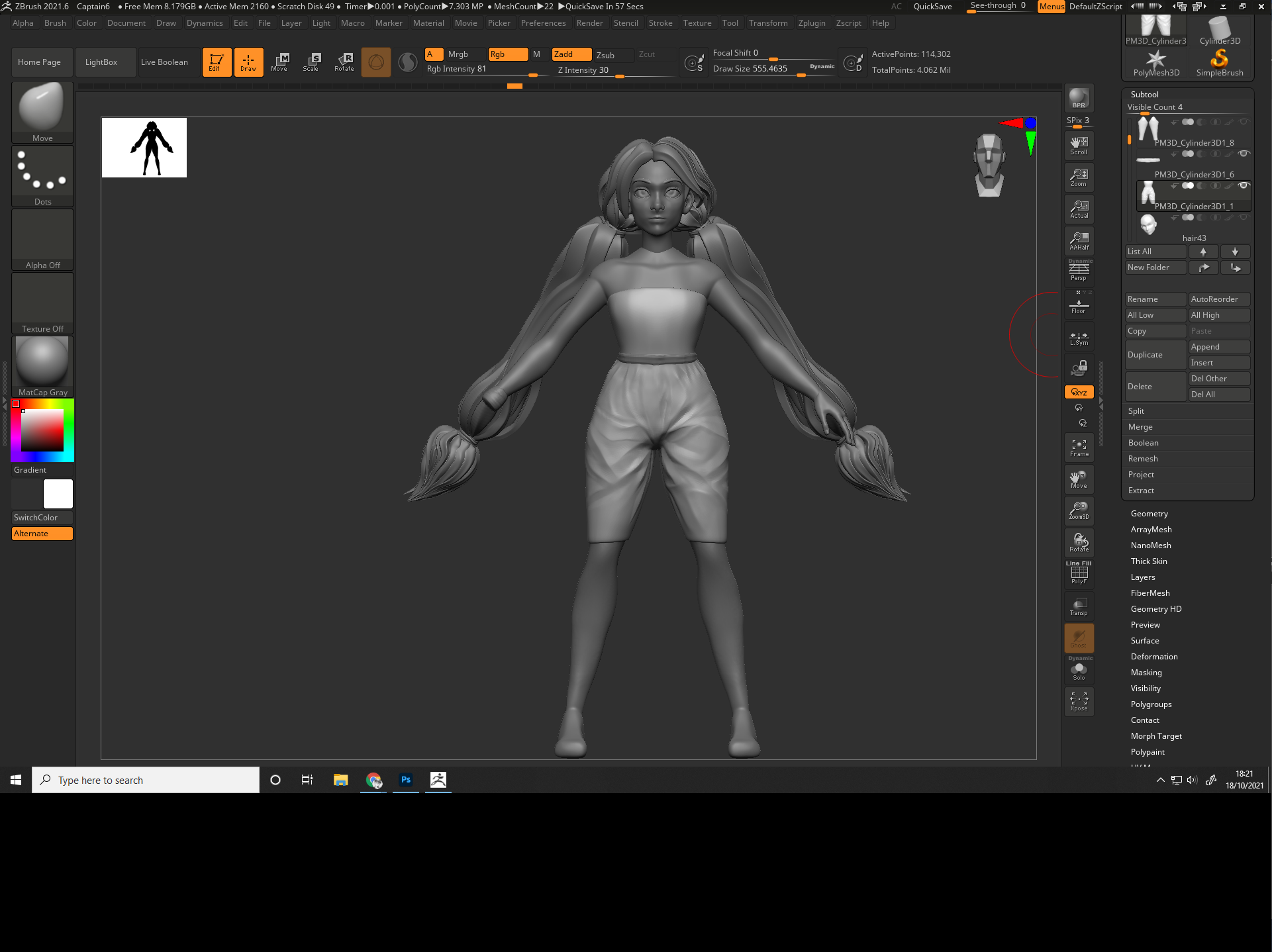Image resolution: width=1272 pixels, height=952 pixels.
Task: Toggle Persp perspective view icon
Action: point(1079,271)
